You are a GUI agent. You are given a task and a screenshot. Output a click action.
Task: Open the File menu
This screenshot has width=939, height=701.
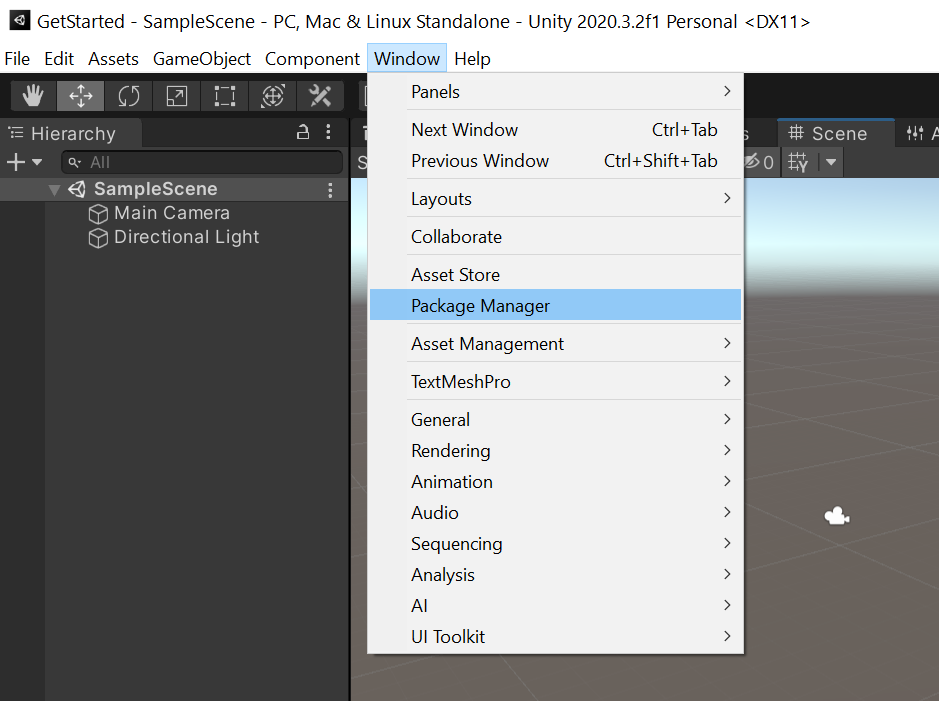pyautogui.click(x=17, y=59)
